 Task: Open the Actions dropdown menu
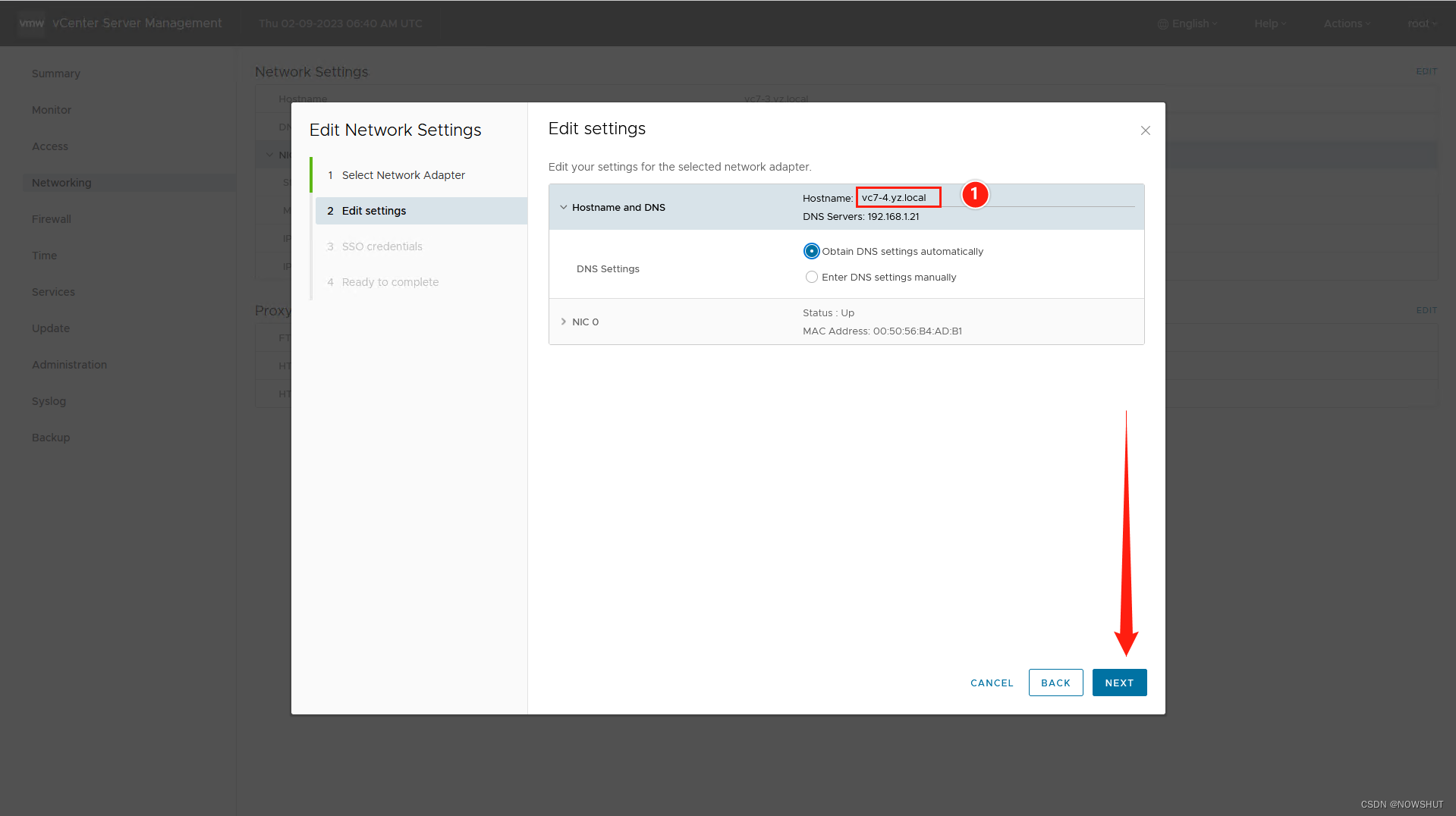point(1347,24)
